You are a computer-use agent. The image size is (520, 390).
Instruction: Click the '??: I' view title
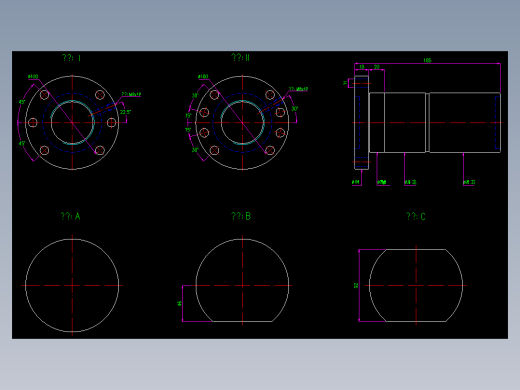click(x=71, y=58)
